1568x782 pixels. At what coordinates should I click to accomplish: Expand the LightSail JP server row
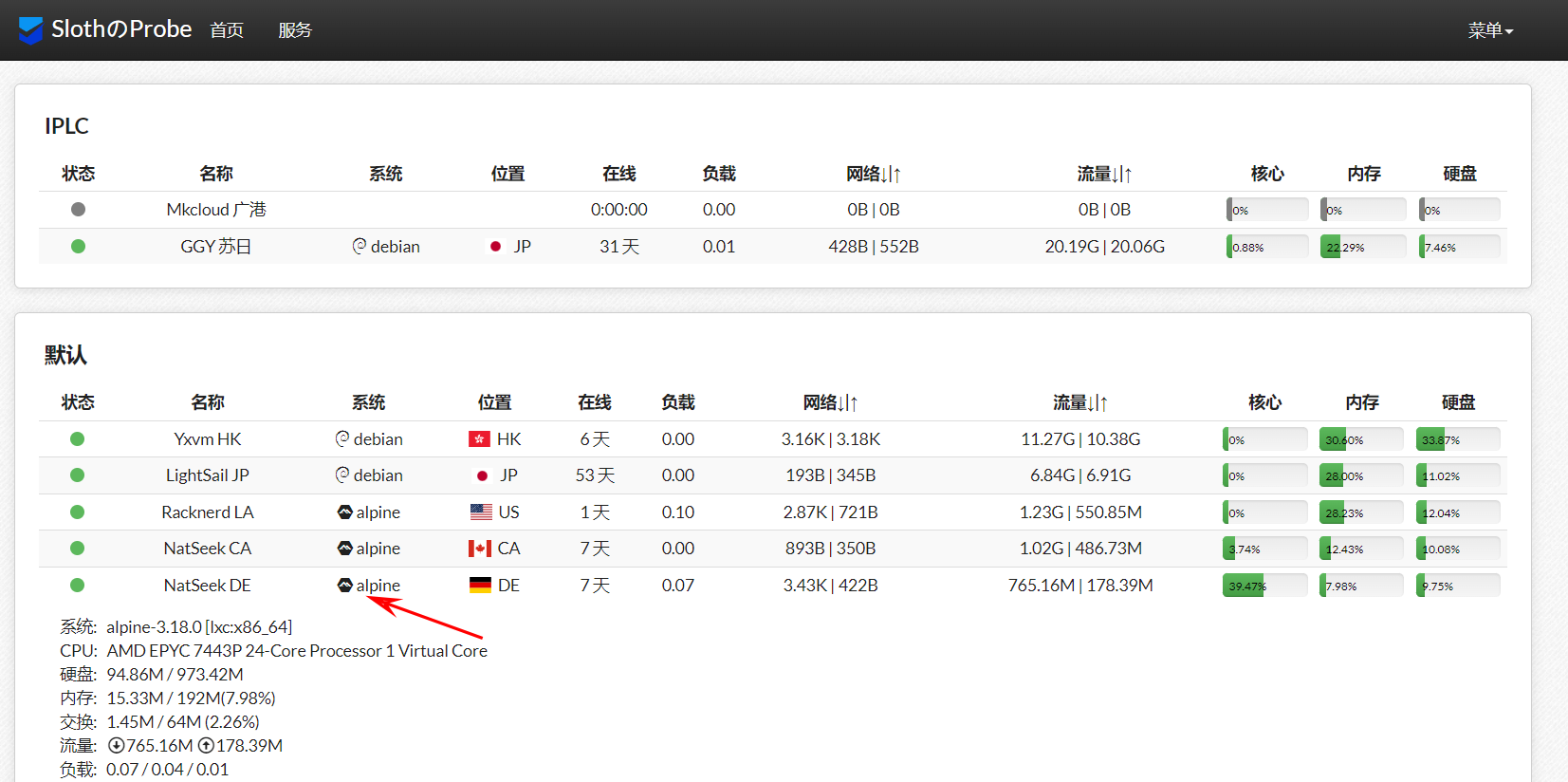[207, 475]
